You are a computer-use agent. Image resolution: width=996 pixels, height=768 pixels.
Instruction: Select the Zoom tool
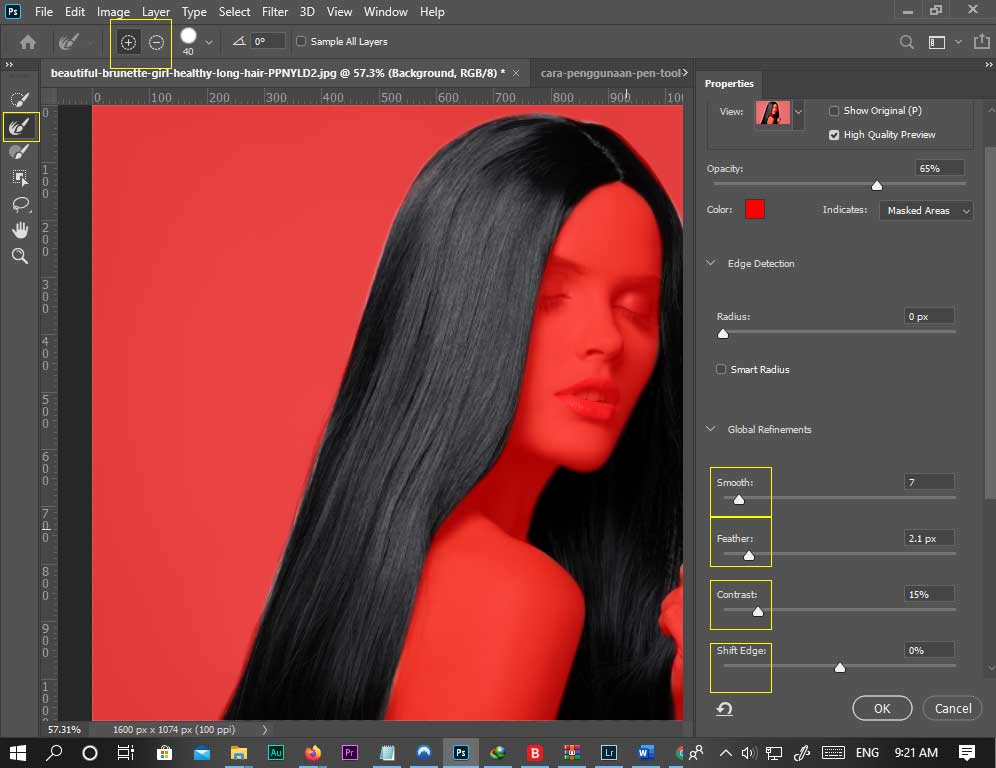pos(20,255)
